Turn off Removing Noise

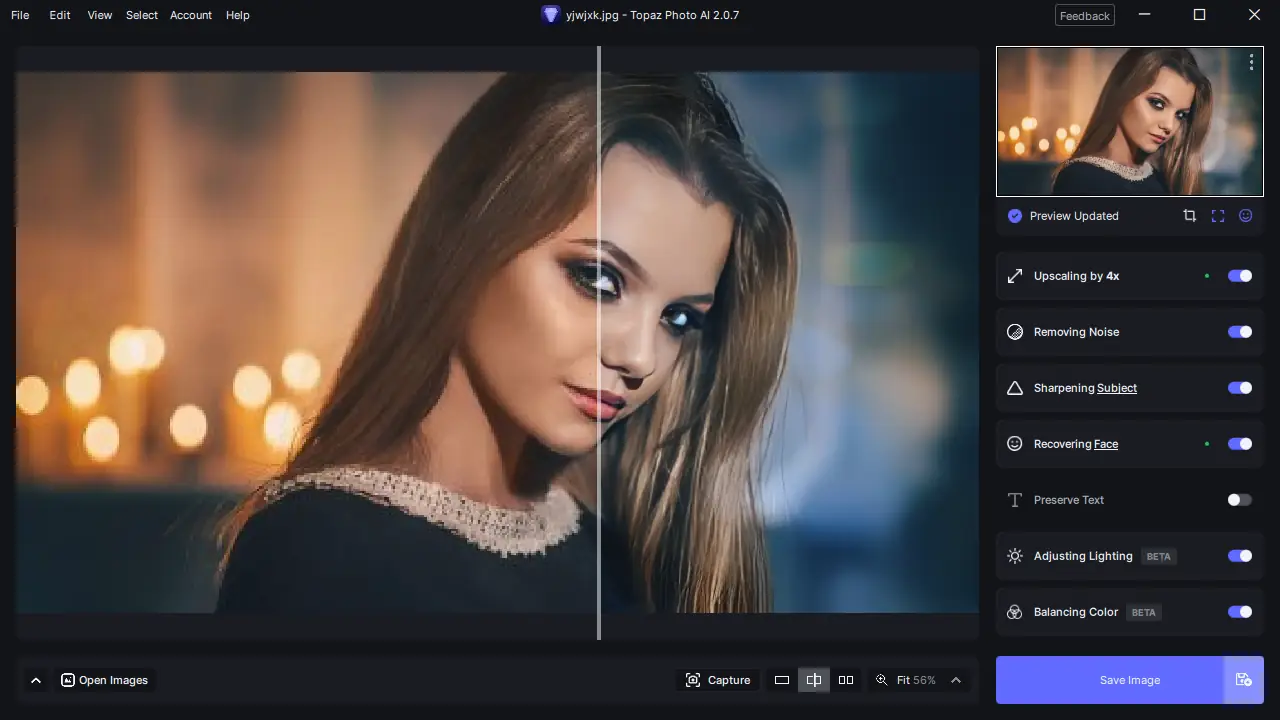[x=1239, y=332]
